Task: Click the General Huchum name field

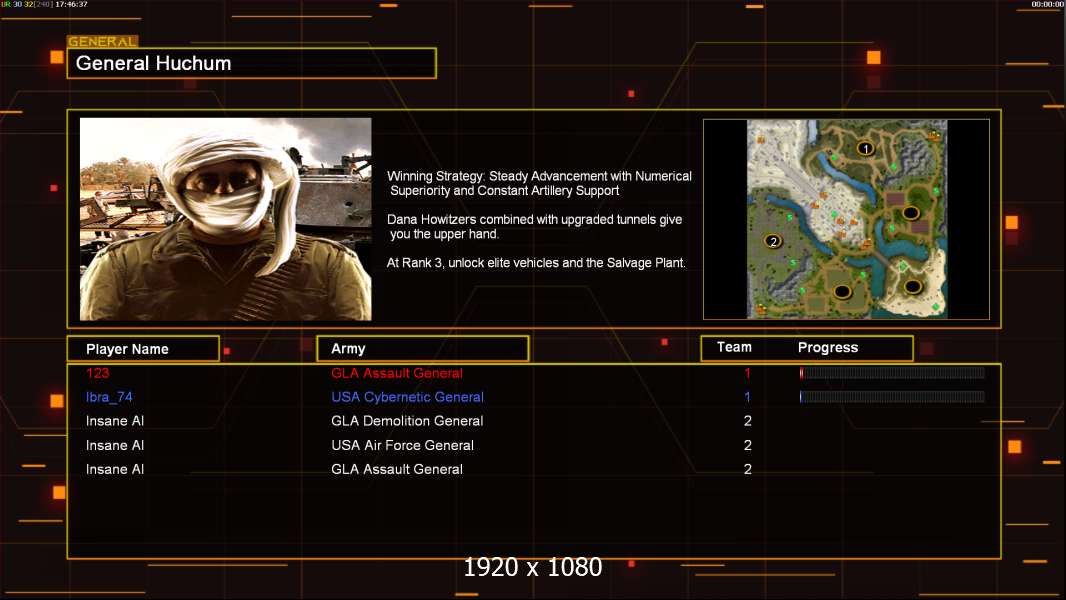Action: [252, 63]
